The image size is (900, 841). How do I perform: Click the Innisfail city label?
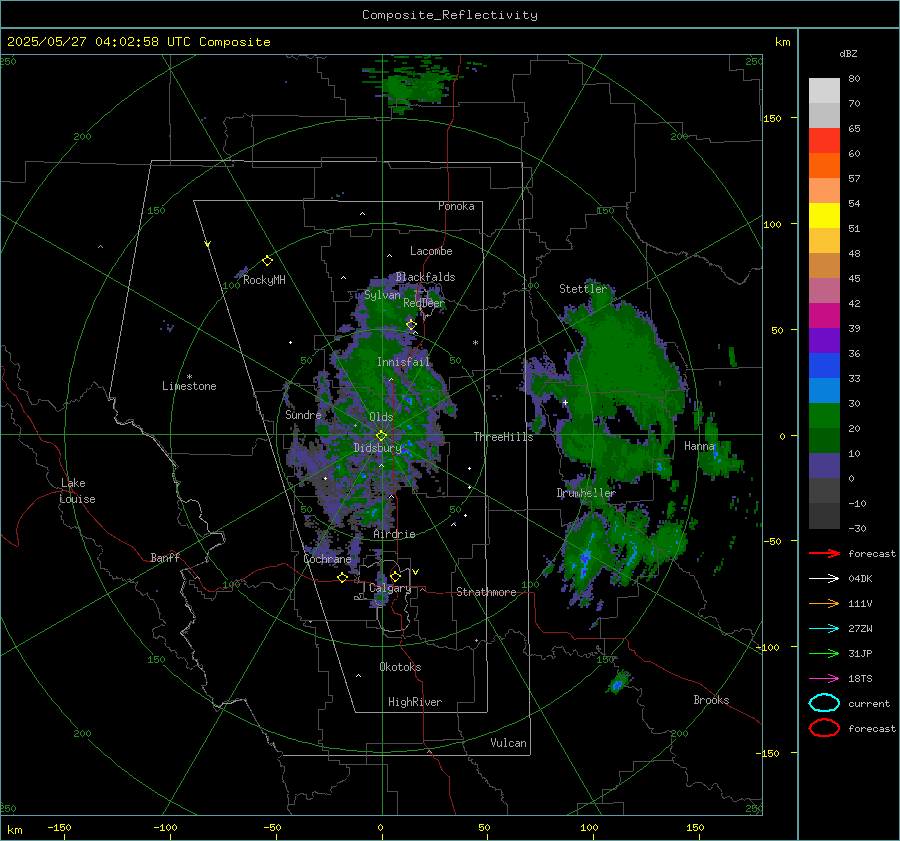(404, 362)
